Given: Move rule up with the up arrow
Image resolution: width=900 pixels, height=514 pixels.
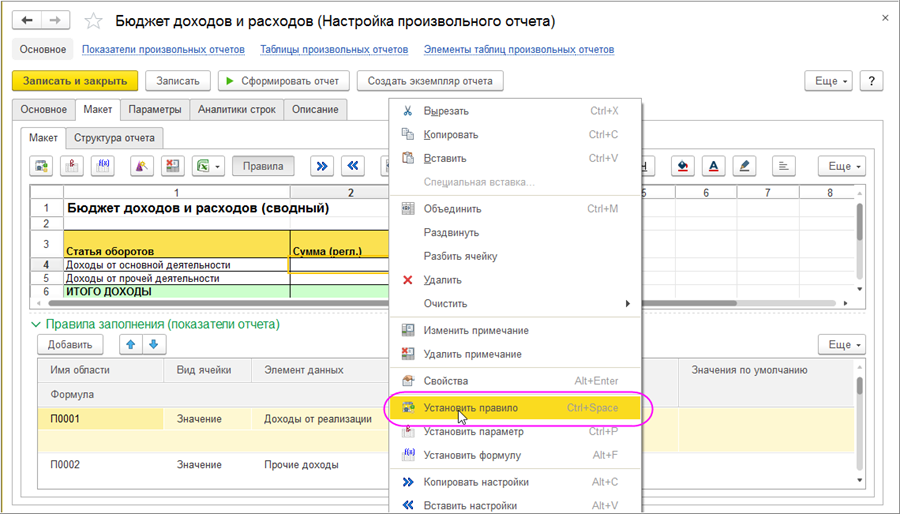Looking at the screenshot, I should click(x=129, y=344).
